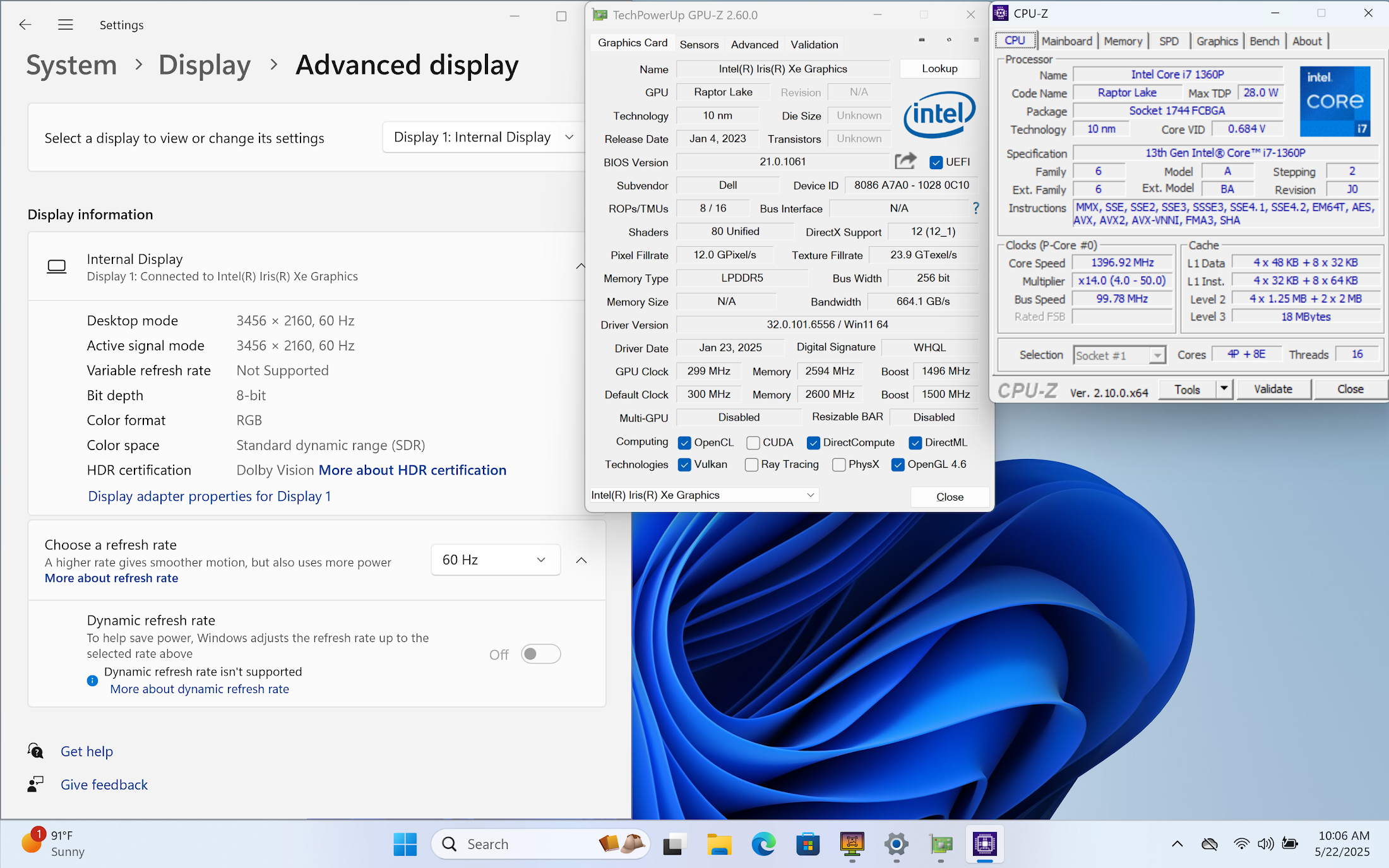1389x868 pixels.
Task: Toggle the OpenGL 4.6 checkbox
Action: click(x=898, y=465)
